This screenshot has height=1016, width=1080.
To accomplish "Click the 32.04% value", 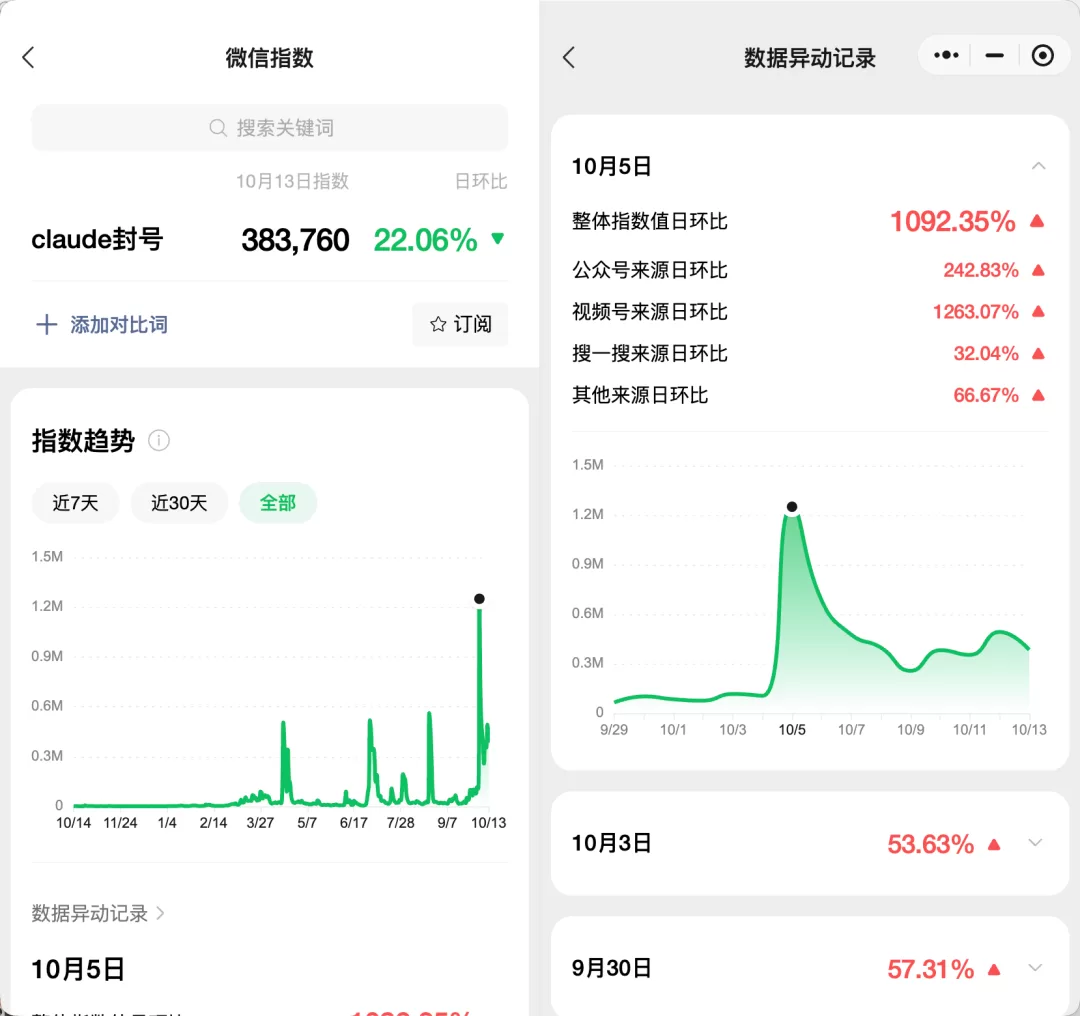I will pos(986,353).
